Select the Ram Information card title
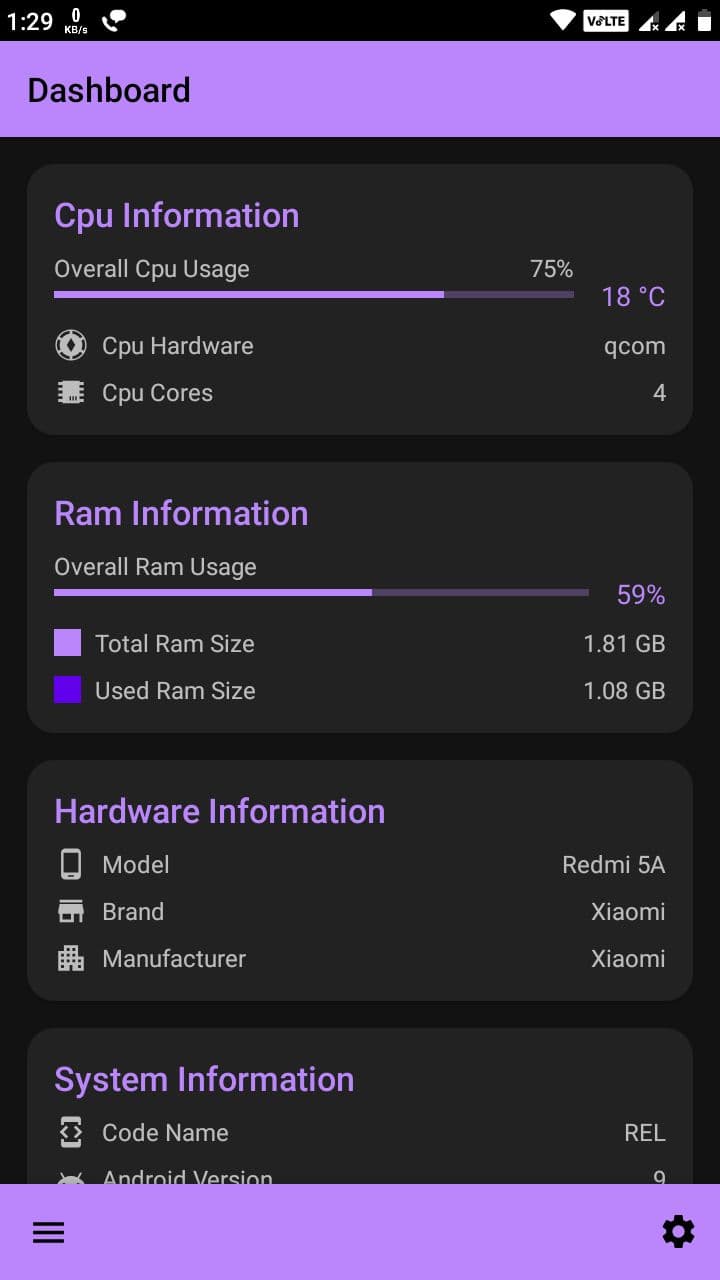Viewport: 720px width, 1280px height. (181, 513)
